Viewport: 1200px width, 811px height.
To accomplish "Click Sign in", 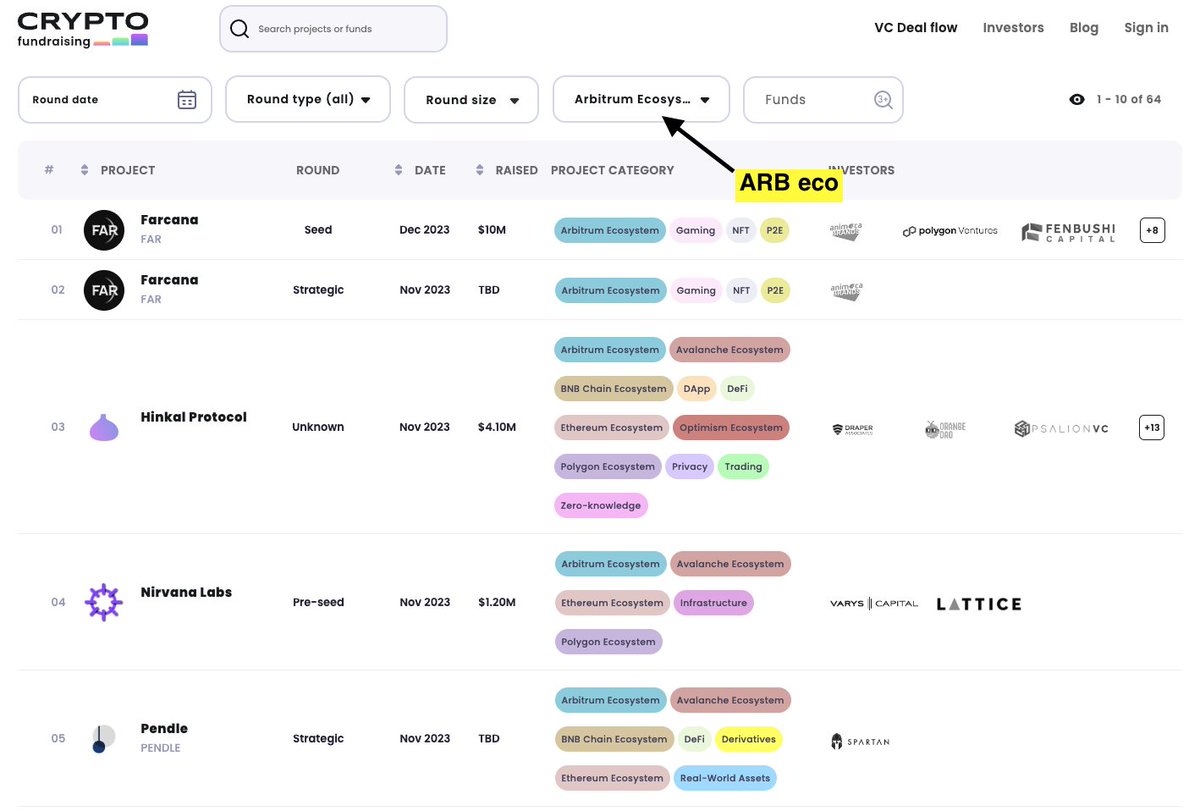I will click(x=1146, y=28).
